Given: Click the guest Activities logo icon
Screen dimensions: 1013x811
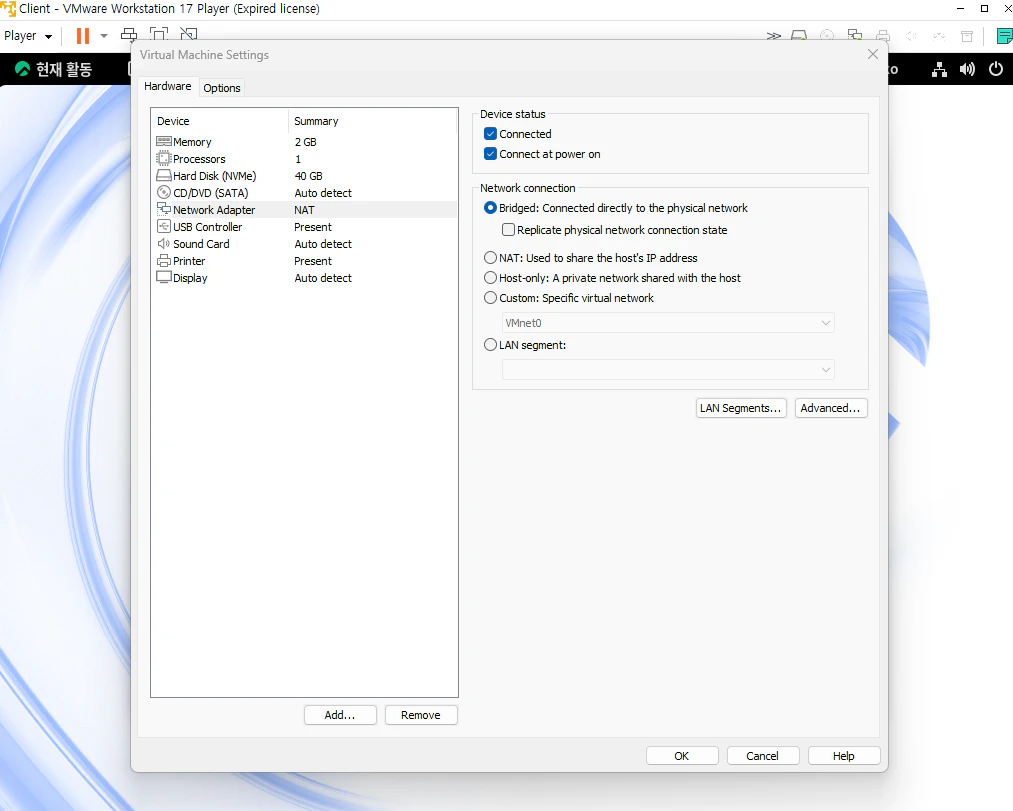Looking at the screenshot, I should pyautogui.click(x=22, y=68).
